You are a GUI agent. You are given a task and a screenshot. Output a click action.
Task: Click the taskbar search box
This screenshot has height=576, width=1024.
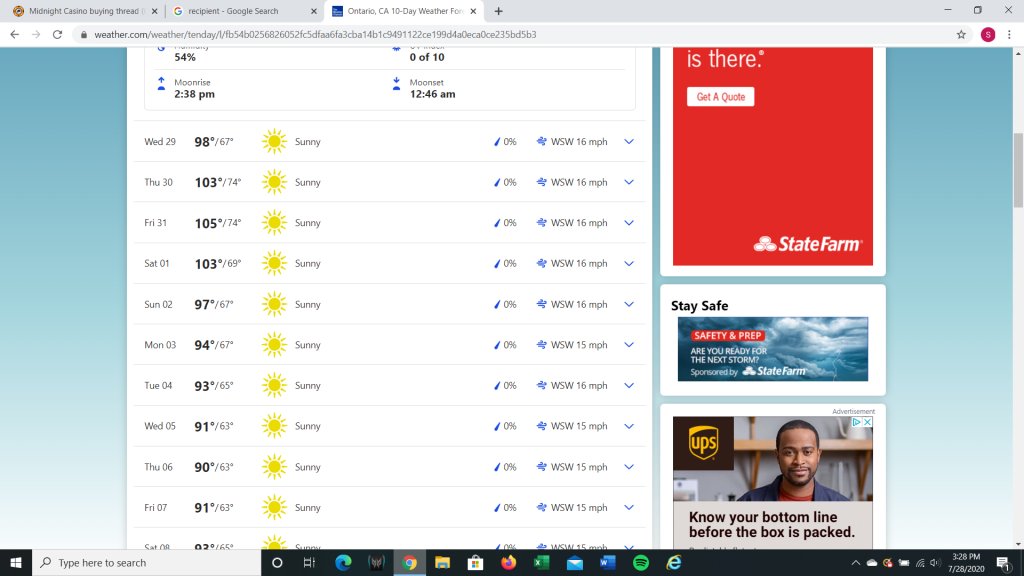click(x=146, y=562)
